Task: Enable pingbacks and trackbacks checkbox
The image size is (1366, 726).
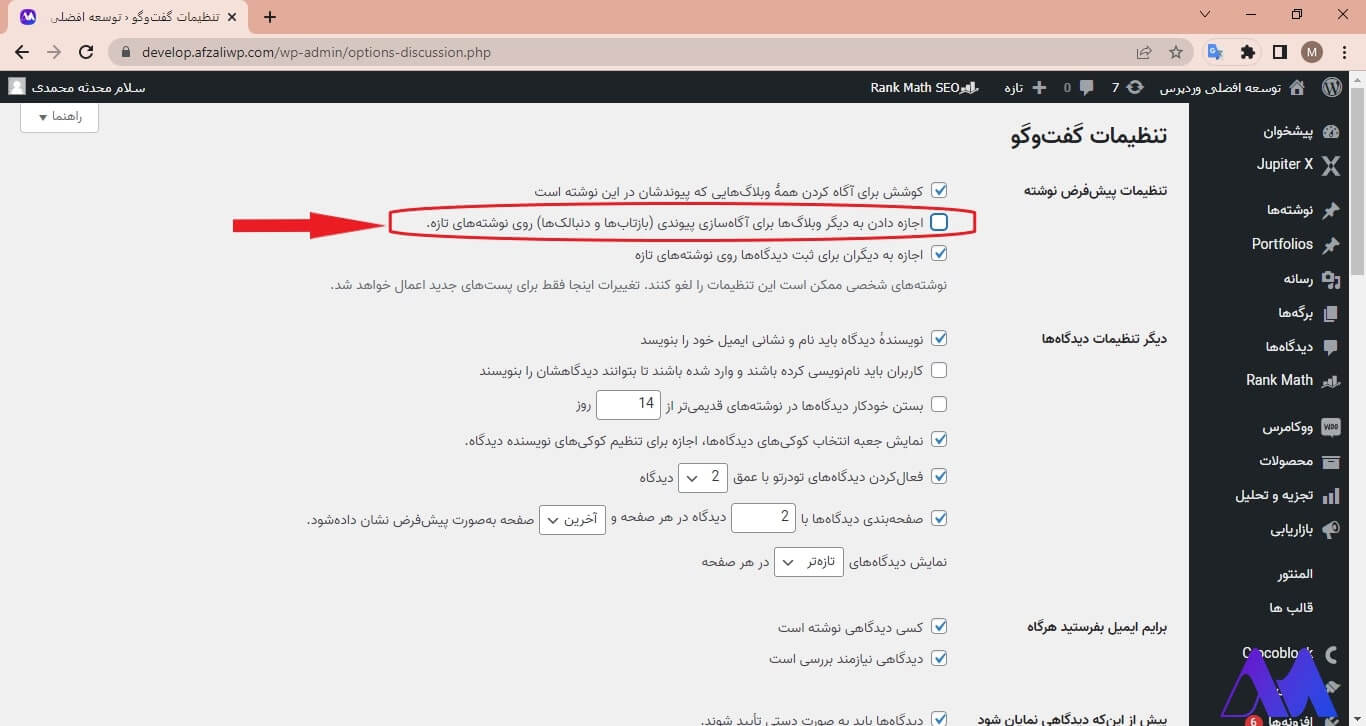Action: click(939, 222)
